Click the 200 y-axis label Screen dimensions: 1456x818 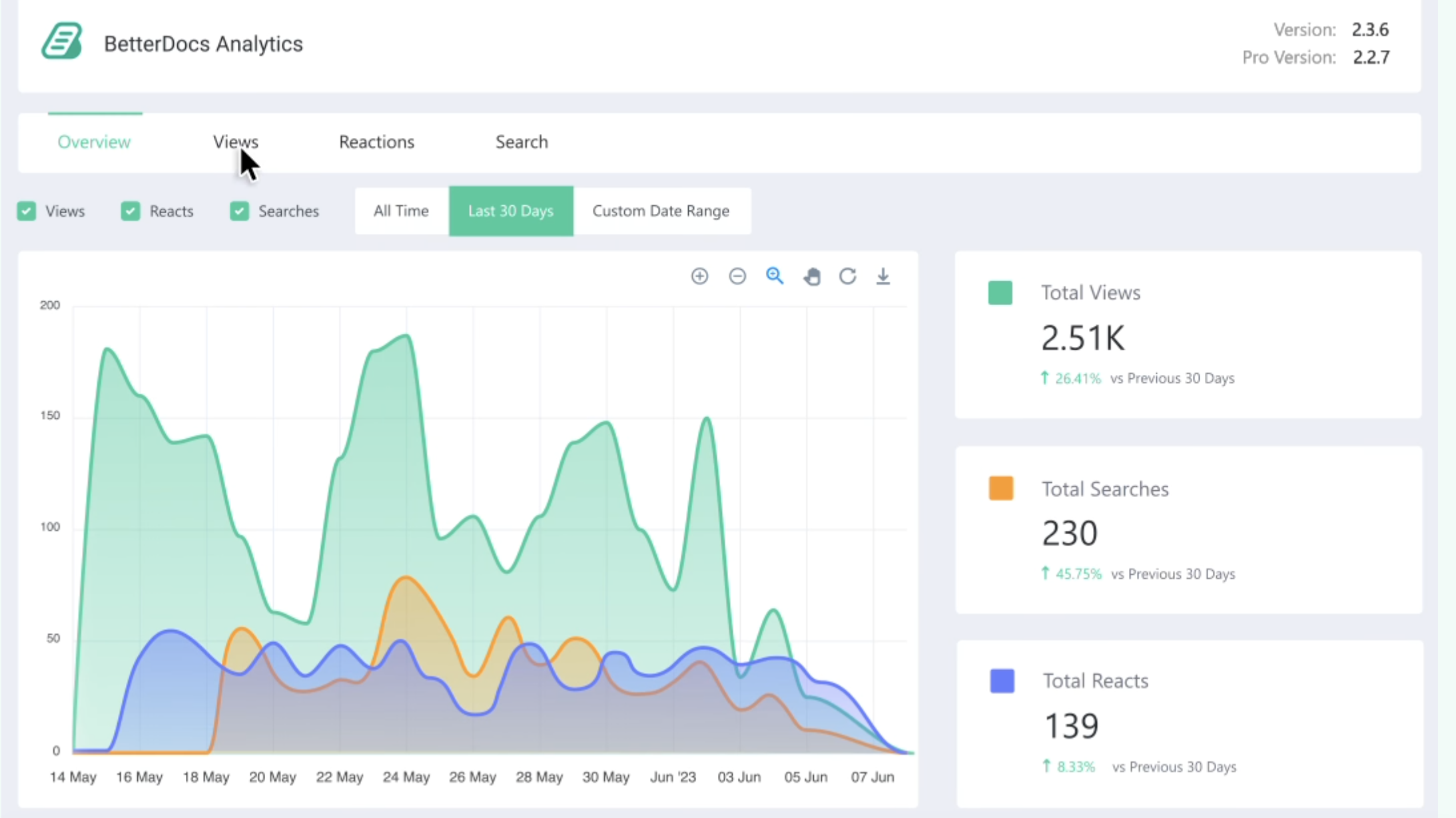click(50, 305)
